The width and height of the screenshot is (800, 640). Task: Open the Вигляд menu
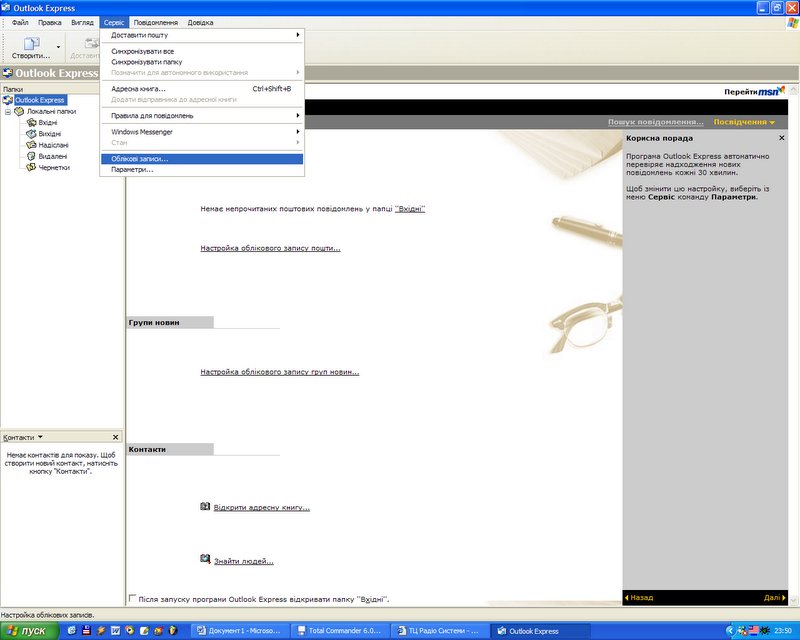82,22
